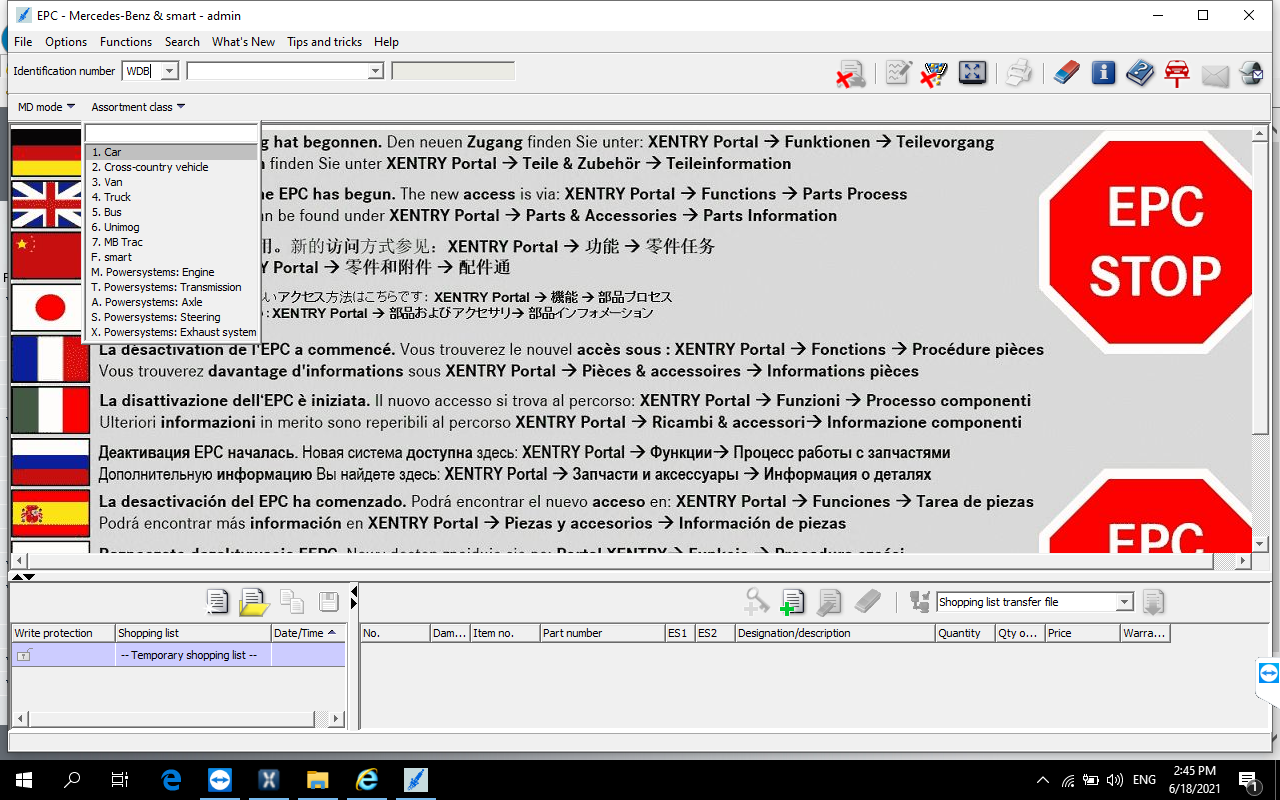Click the Part number column header
Screen dimensions: 1280x800
pyautogui.click(x=602, y=633)
